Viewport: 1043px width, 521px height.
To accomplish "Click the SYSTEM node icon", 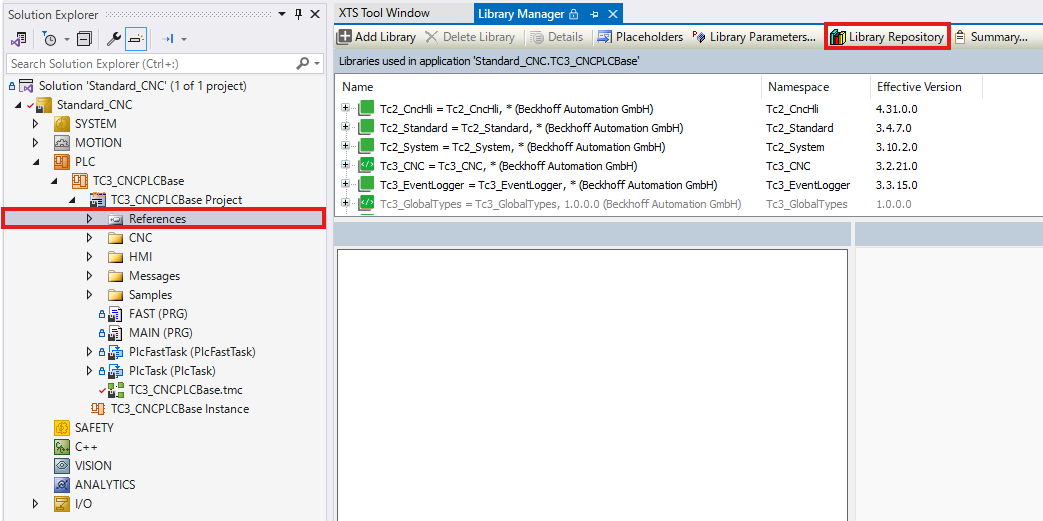I will pyautogui.click(x=62, y=124).
